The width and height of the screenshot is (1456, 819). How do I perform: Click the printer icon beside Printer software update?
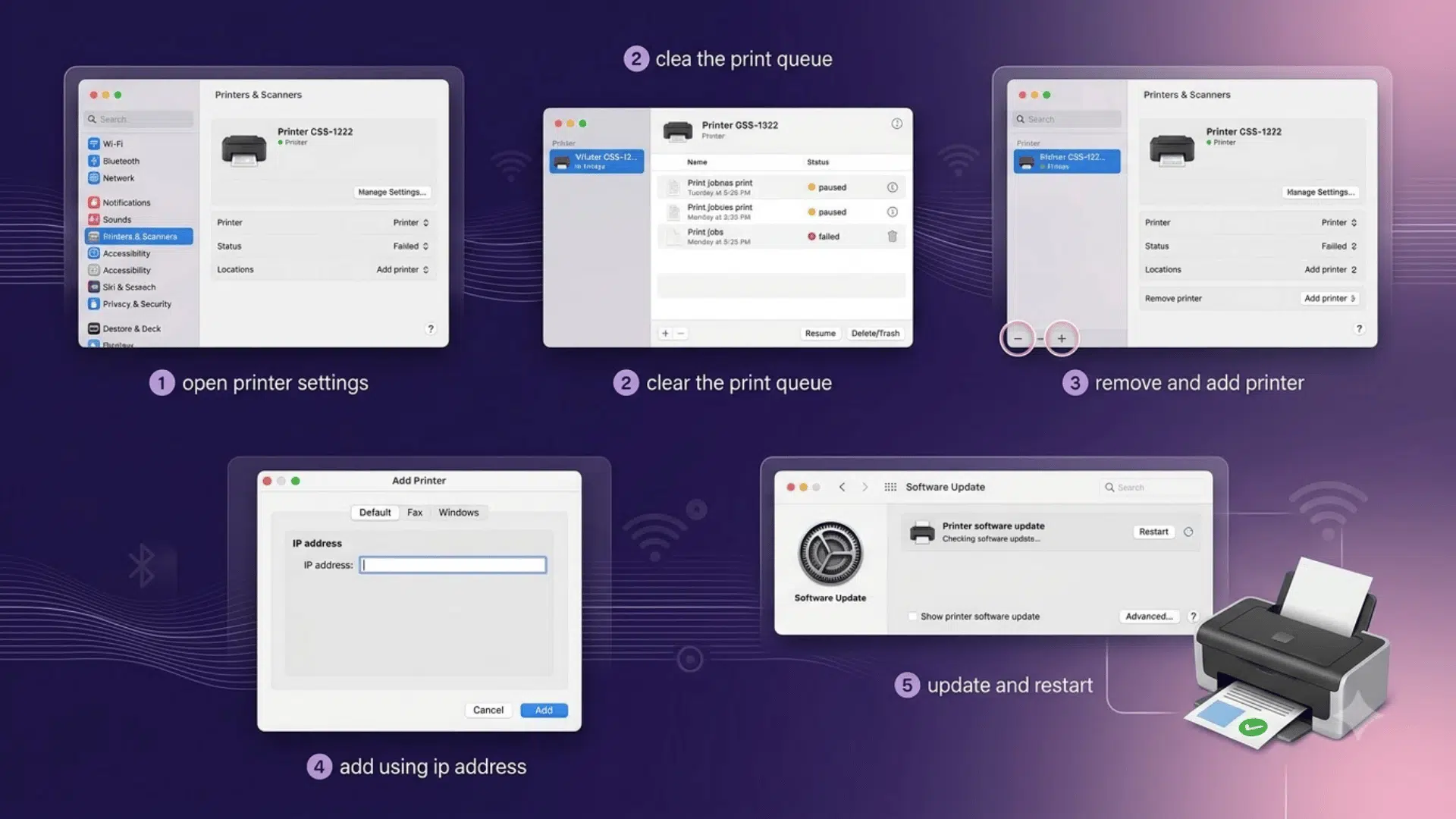tap(922, 532)
